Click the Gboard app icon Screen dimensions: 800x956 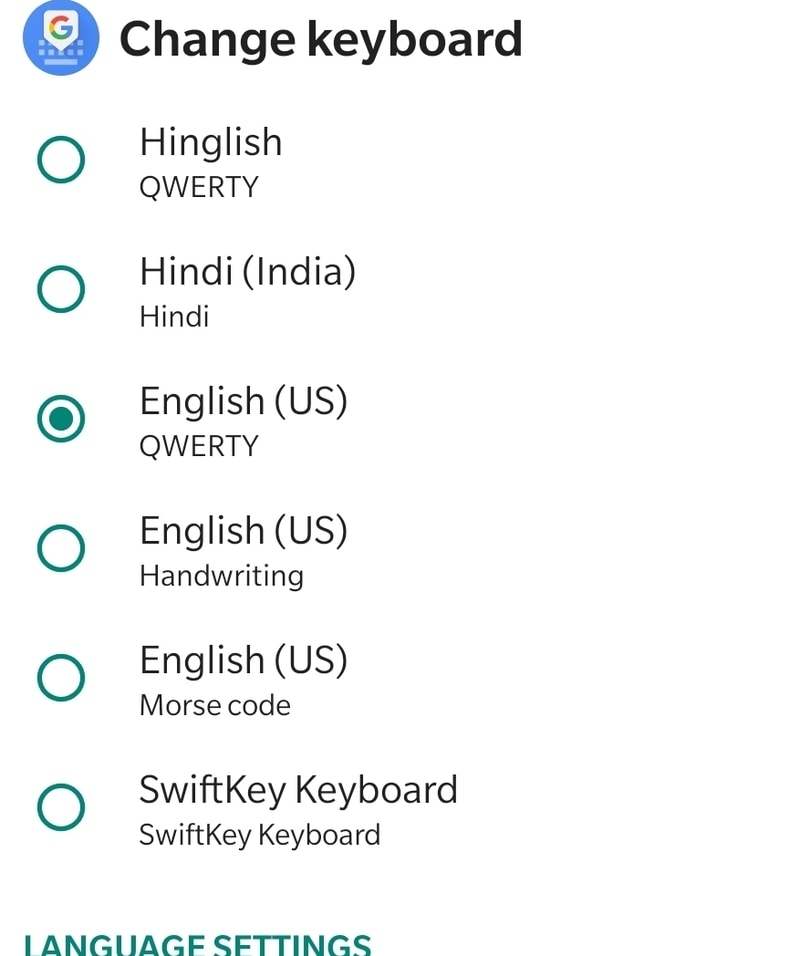point(60,40)
